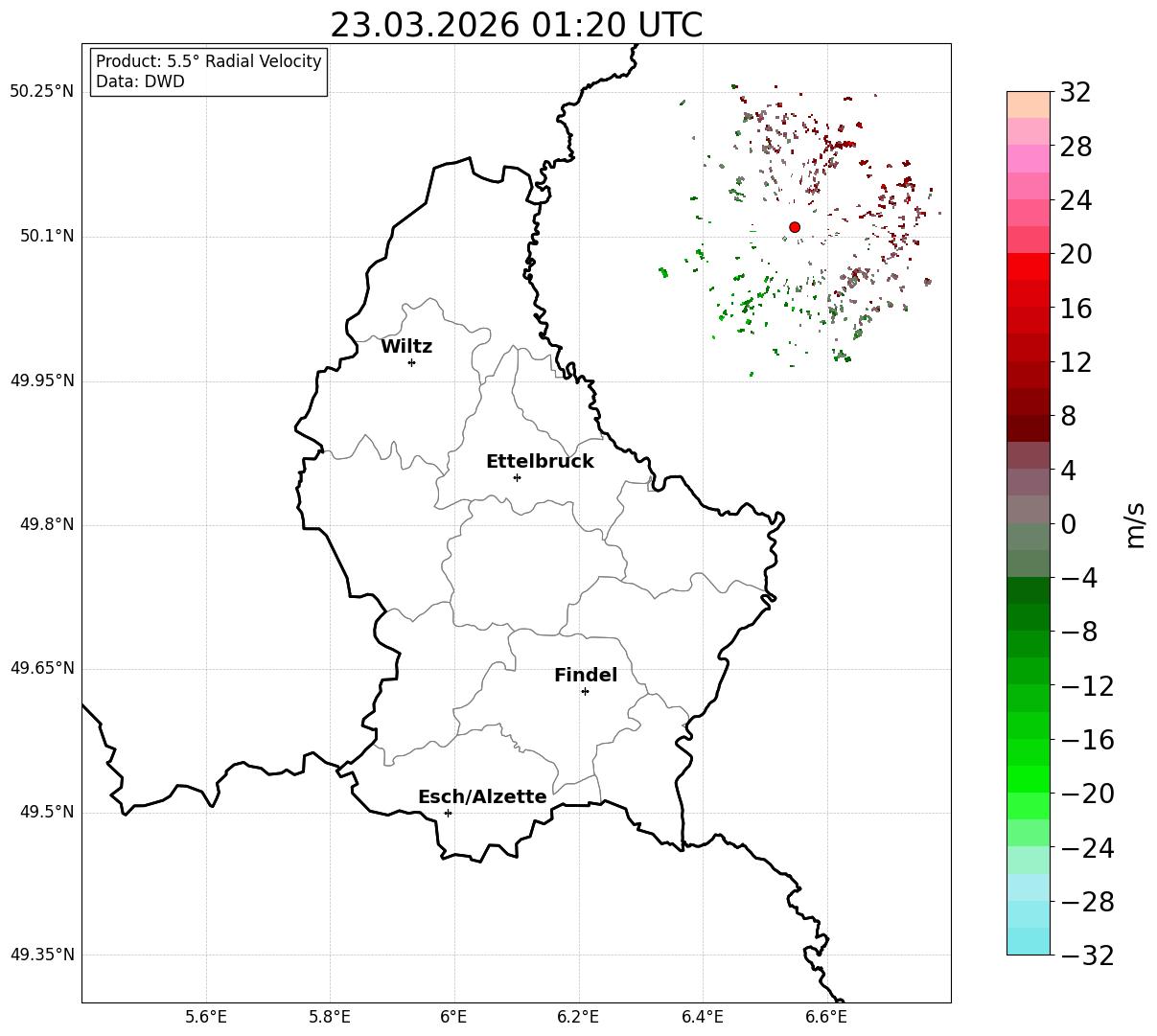Click the cyan swatch at colorbar bottom

pyautogui.click(x=1029, y=941)
